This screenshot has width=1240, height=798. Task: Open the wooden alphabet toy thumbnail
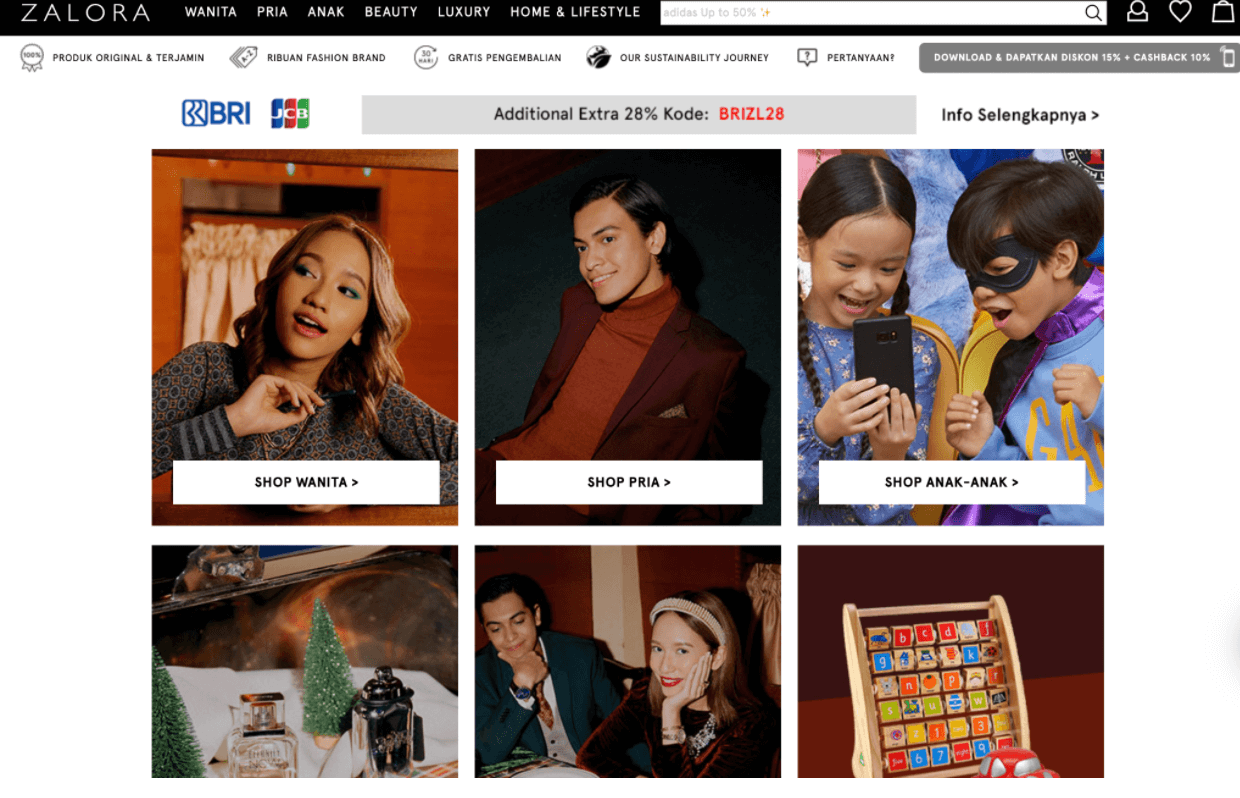point(950,661)
